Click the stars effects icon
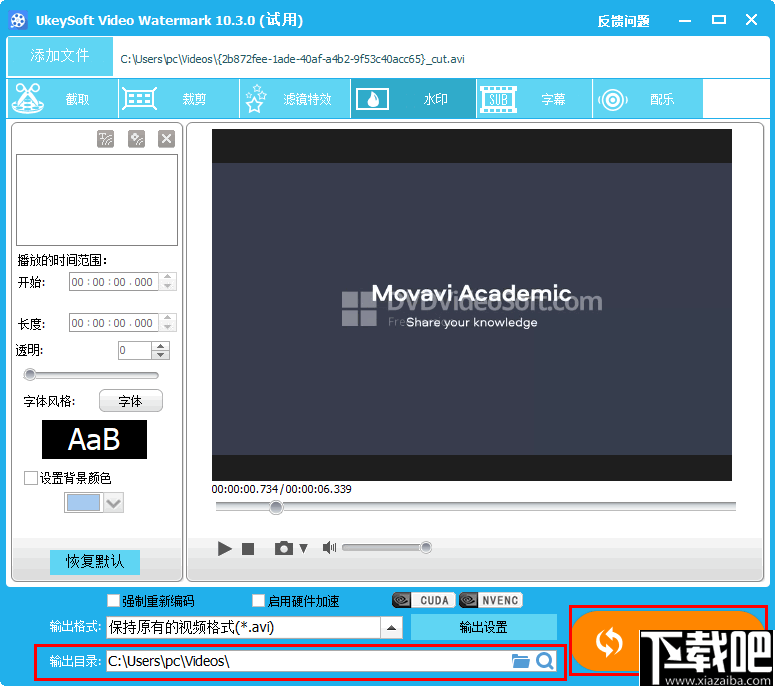 pyautogui.click(x=256, y=98)
